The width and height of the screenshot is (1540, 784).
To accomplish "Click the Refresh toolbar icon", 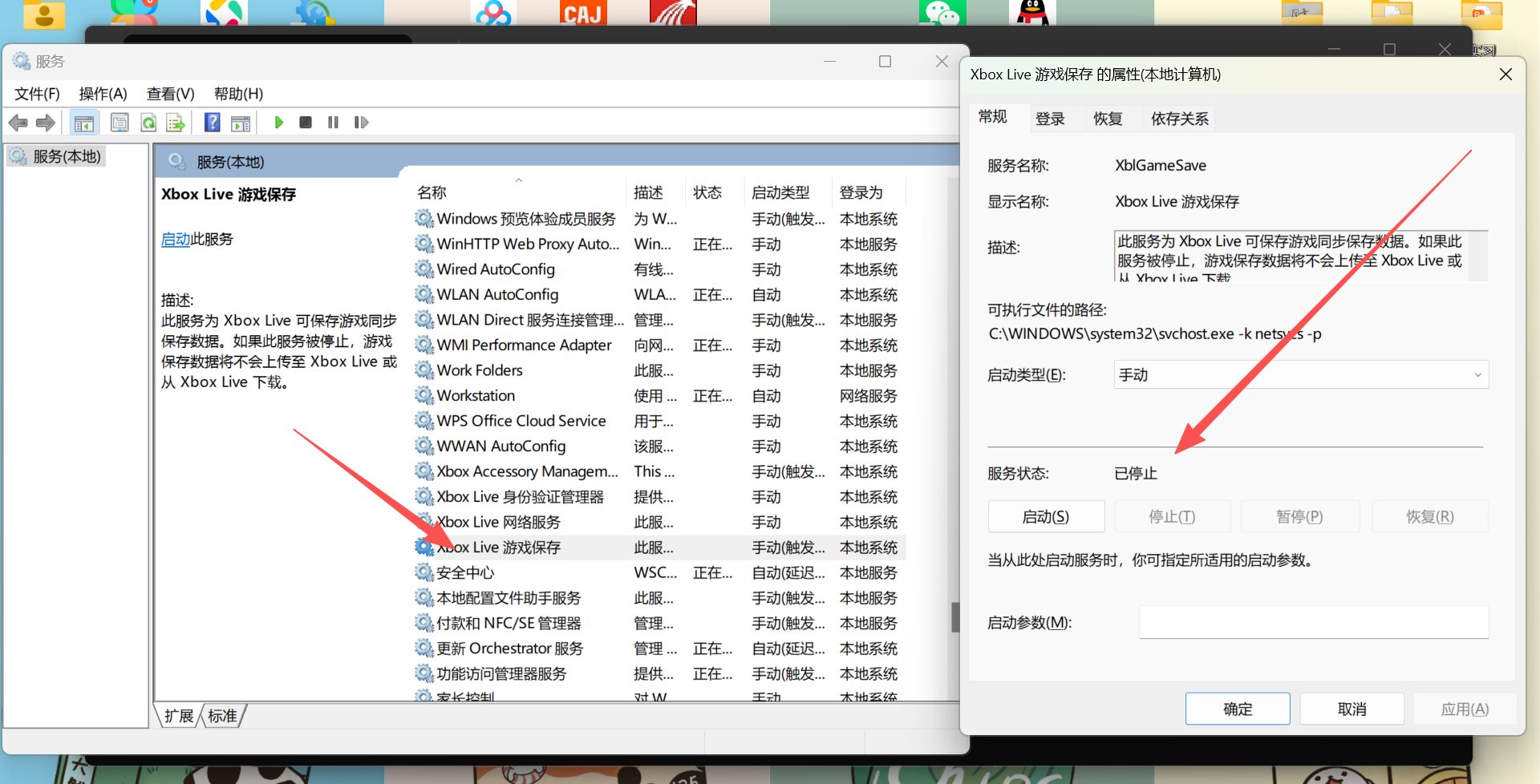I will [x=148, y=123].
